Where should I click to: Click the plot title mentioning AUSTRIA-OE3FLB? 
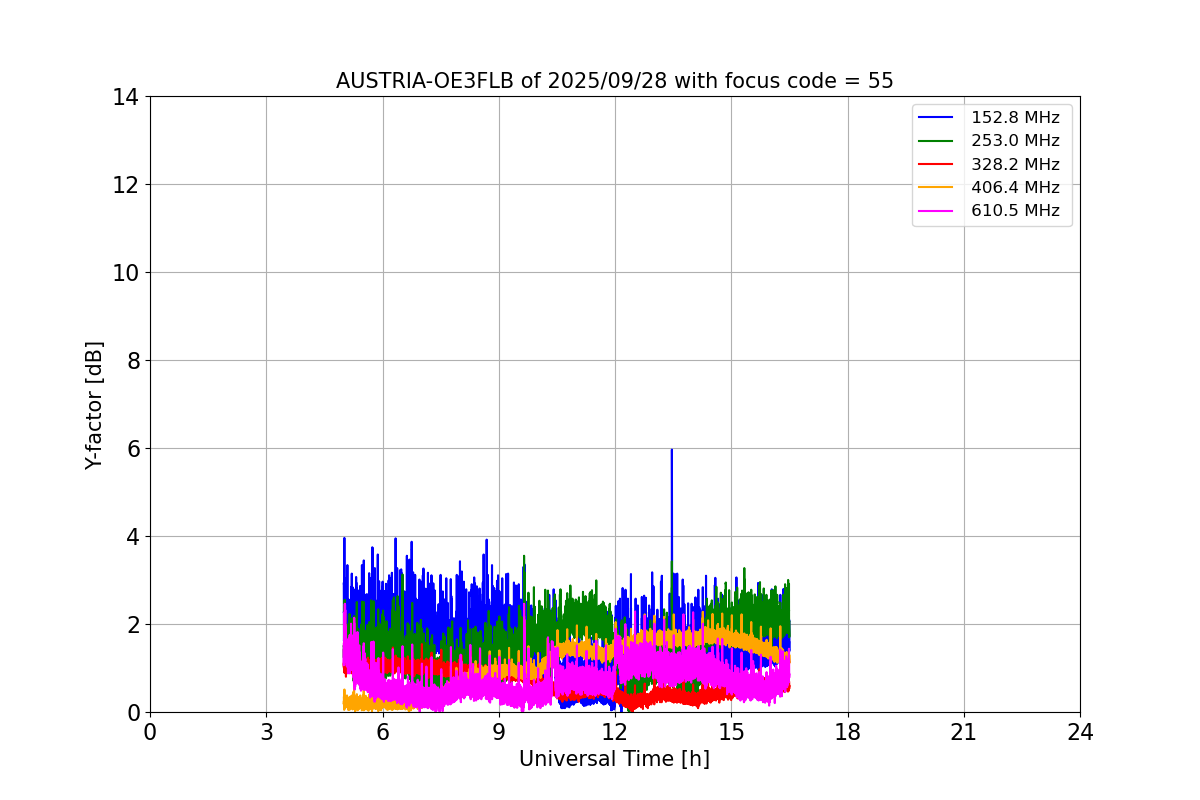click(614, 81)
